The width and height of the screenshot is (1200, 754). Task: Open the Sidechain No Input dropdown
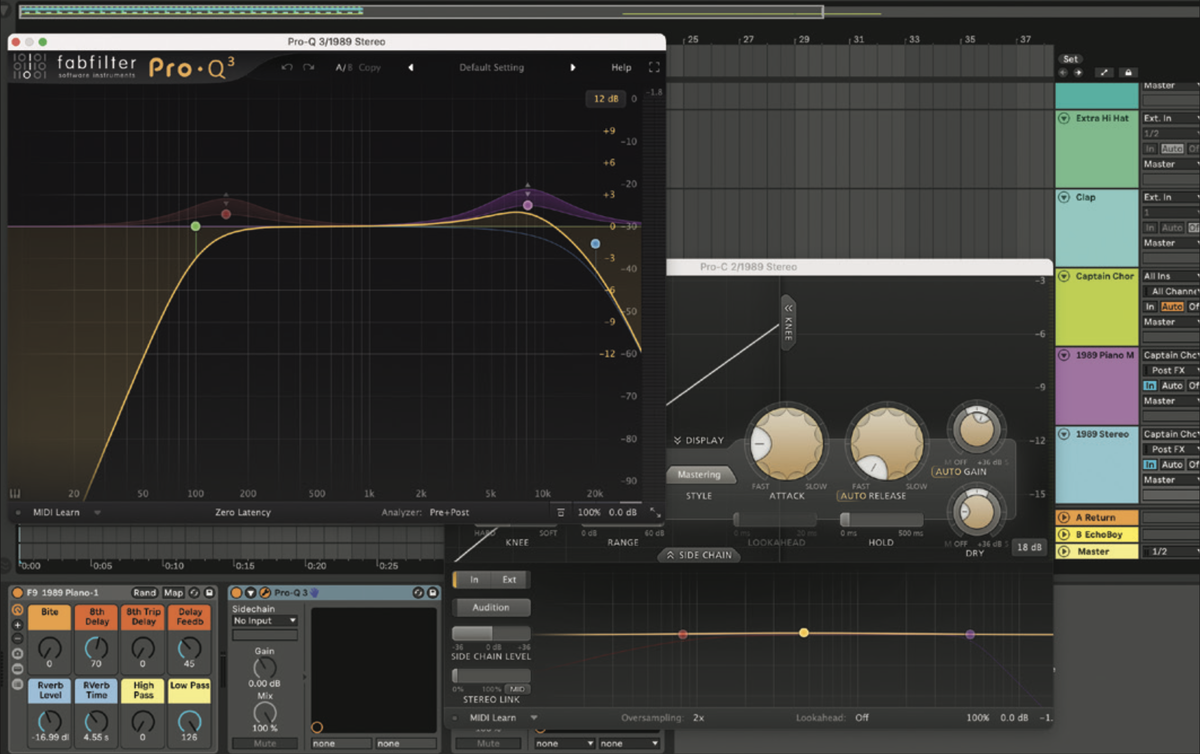[264, 620]
